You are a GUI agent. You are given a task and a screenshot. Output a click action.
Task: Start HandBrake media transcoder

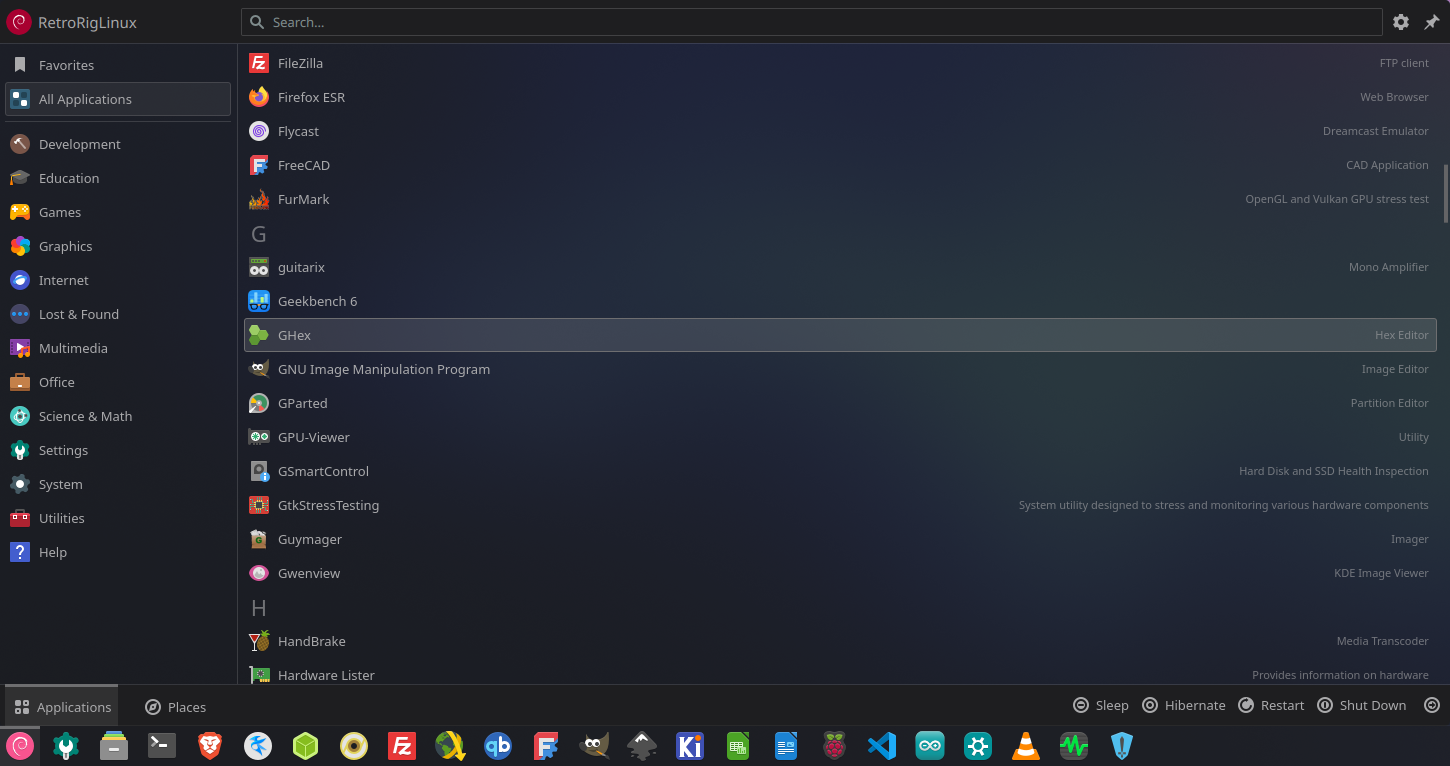coord(311,641)
